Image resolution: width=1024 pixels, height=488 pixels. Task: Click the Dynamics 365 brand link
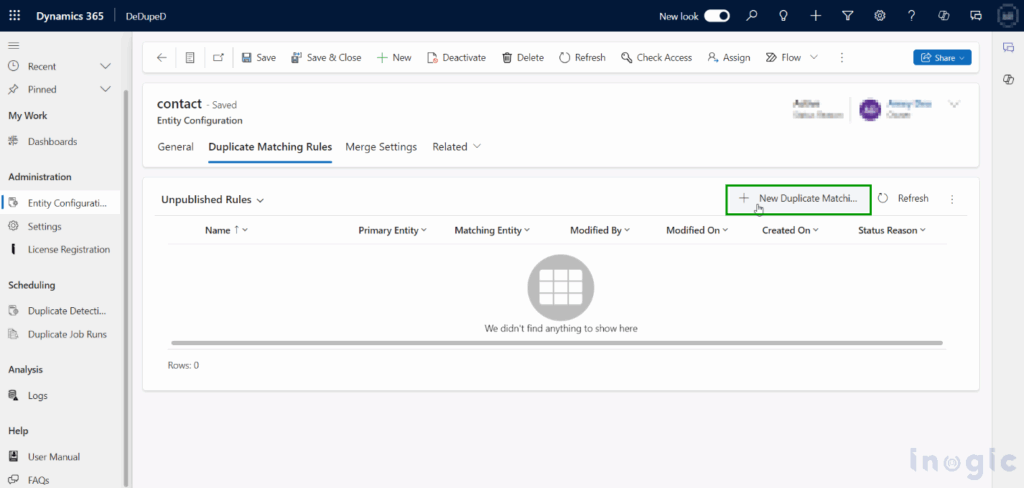70,16
